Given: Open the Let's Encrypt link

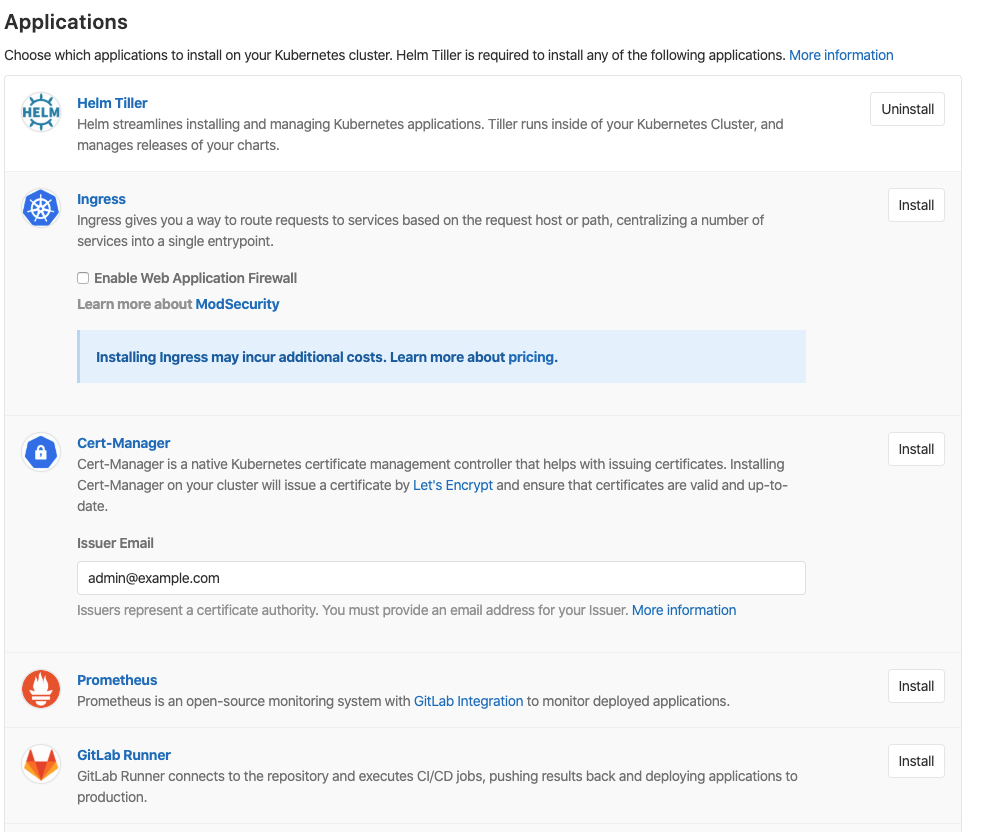Looking at the screenshot, I should coord(453,485).
